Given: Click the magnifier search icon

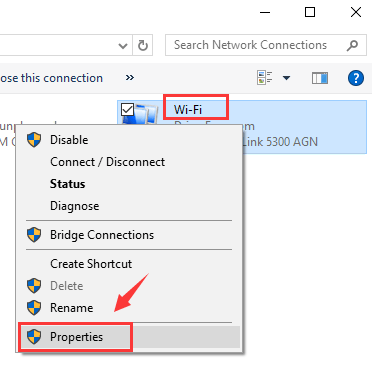Looking at the screenshot, I should pos(352,45).
